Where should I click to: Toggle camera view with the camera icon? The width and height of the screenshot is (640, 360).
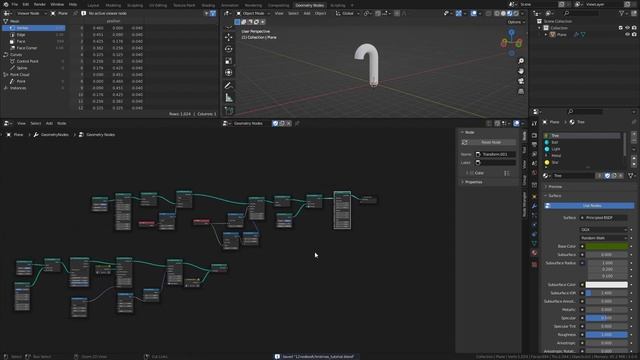pos(521,81)
